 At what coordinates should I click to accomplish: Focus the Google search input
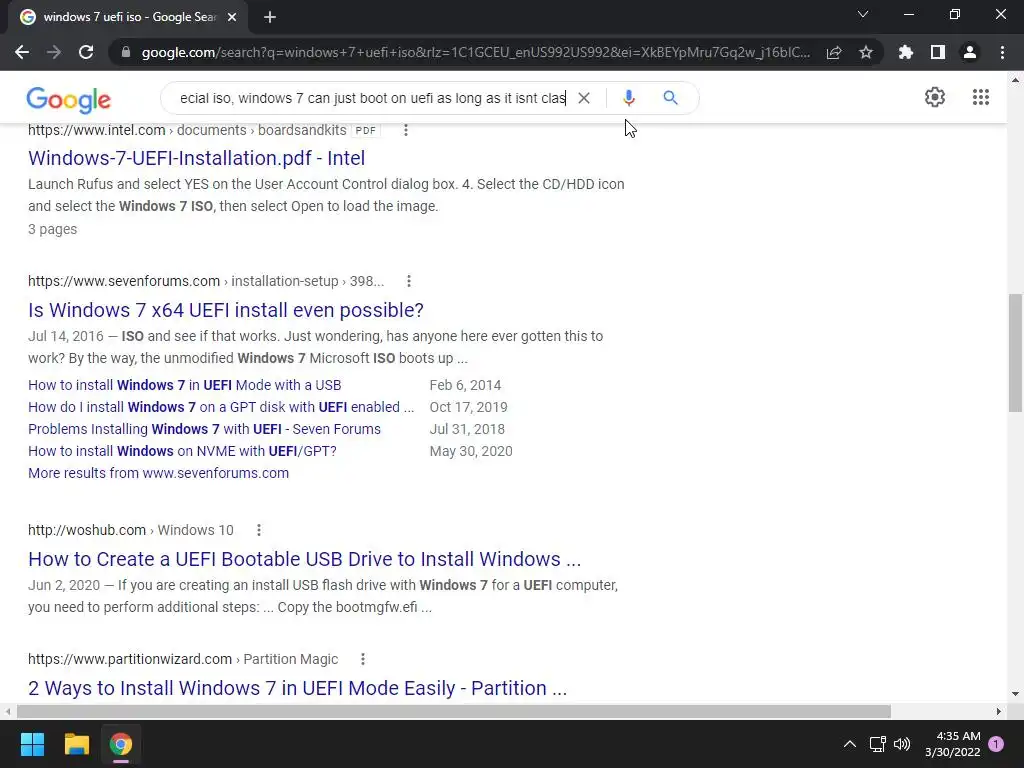pyautogui.click(x=373, y=98)
